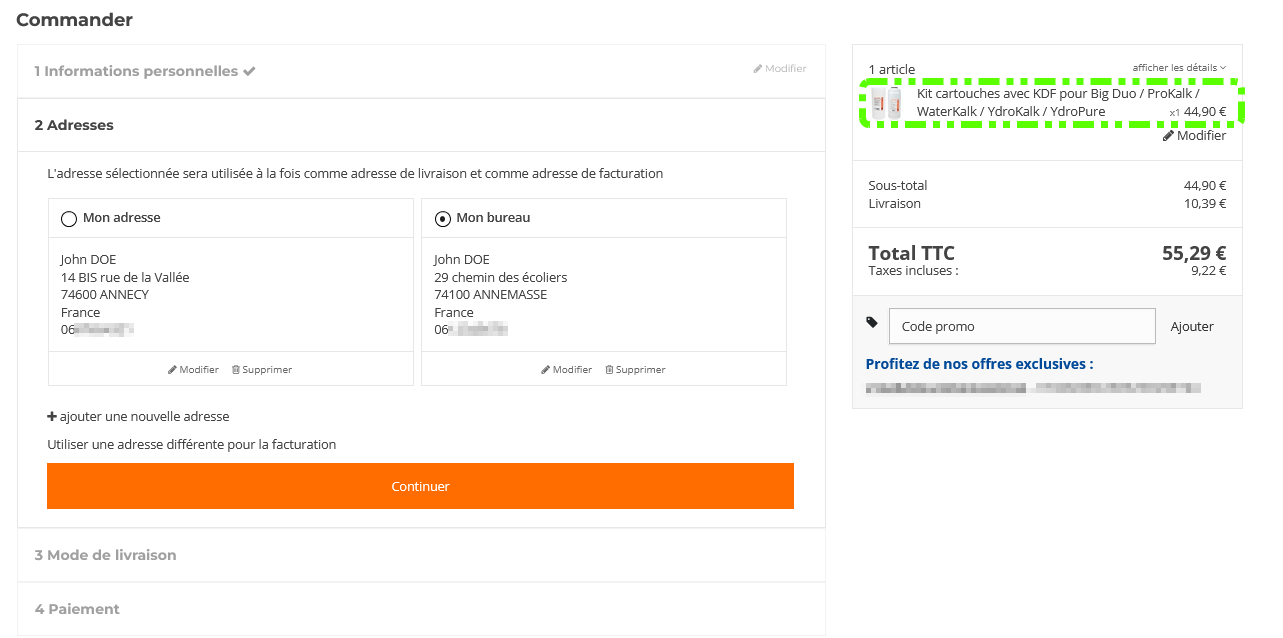Expand the 4 Paiement step

click(77, 609)
